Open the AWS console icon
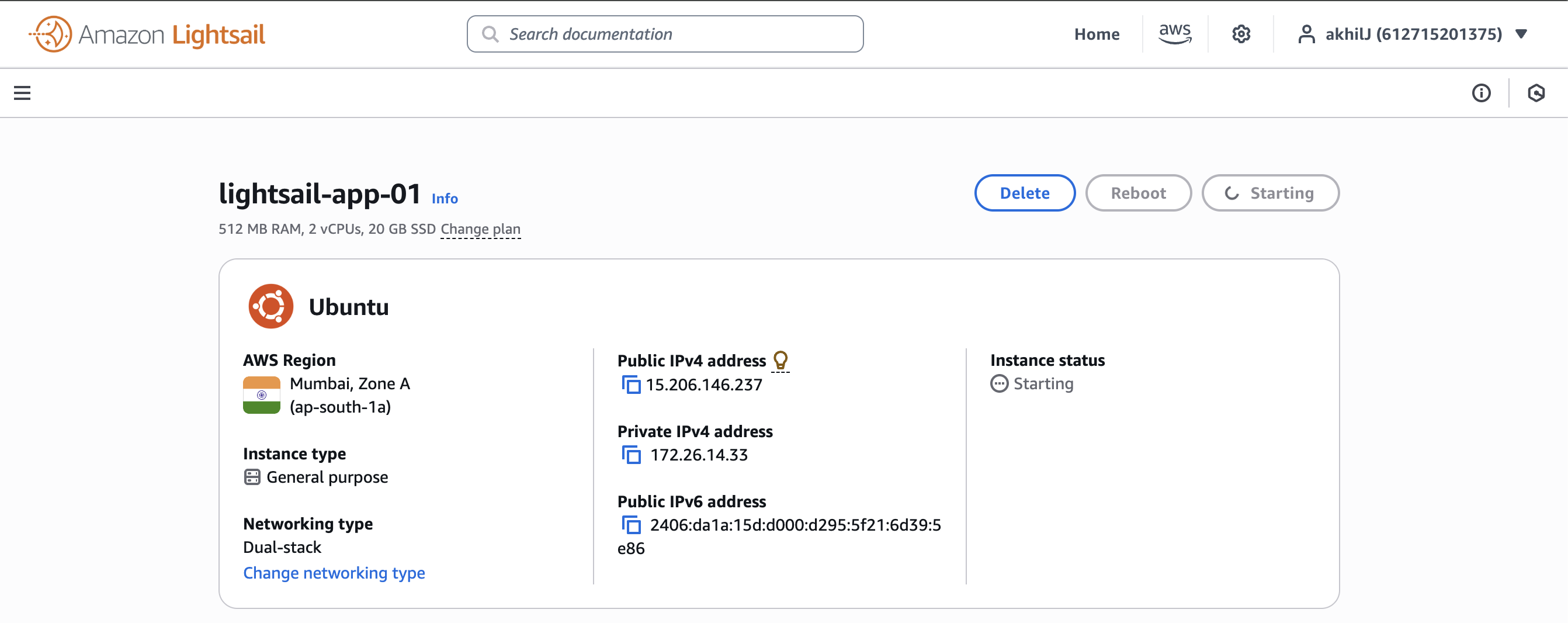1568x623 pixels. [x=1175, y=34]
